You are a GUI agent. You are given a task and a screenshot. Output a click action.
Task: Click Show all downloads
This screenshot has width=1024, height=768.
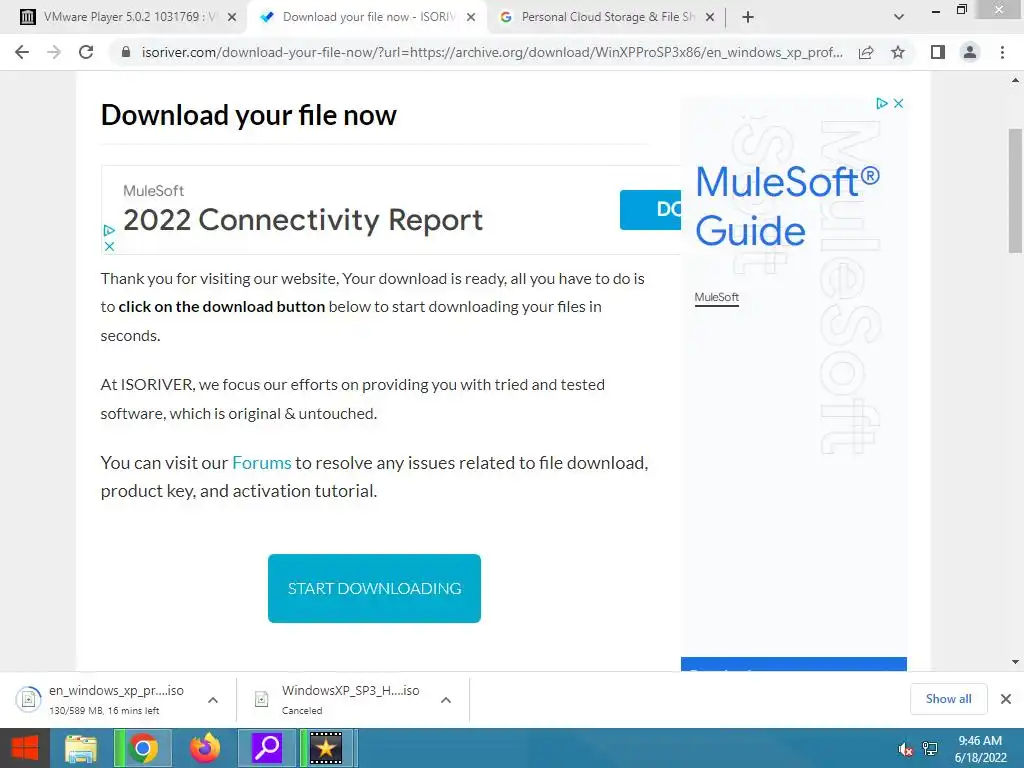click(948, 699)
